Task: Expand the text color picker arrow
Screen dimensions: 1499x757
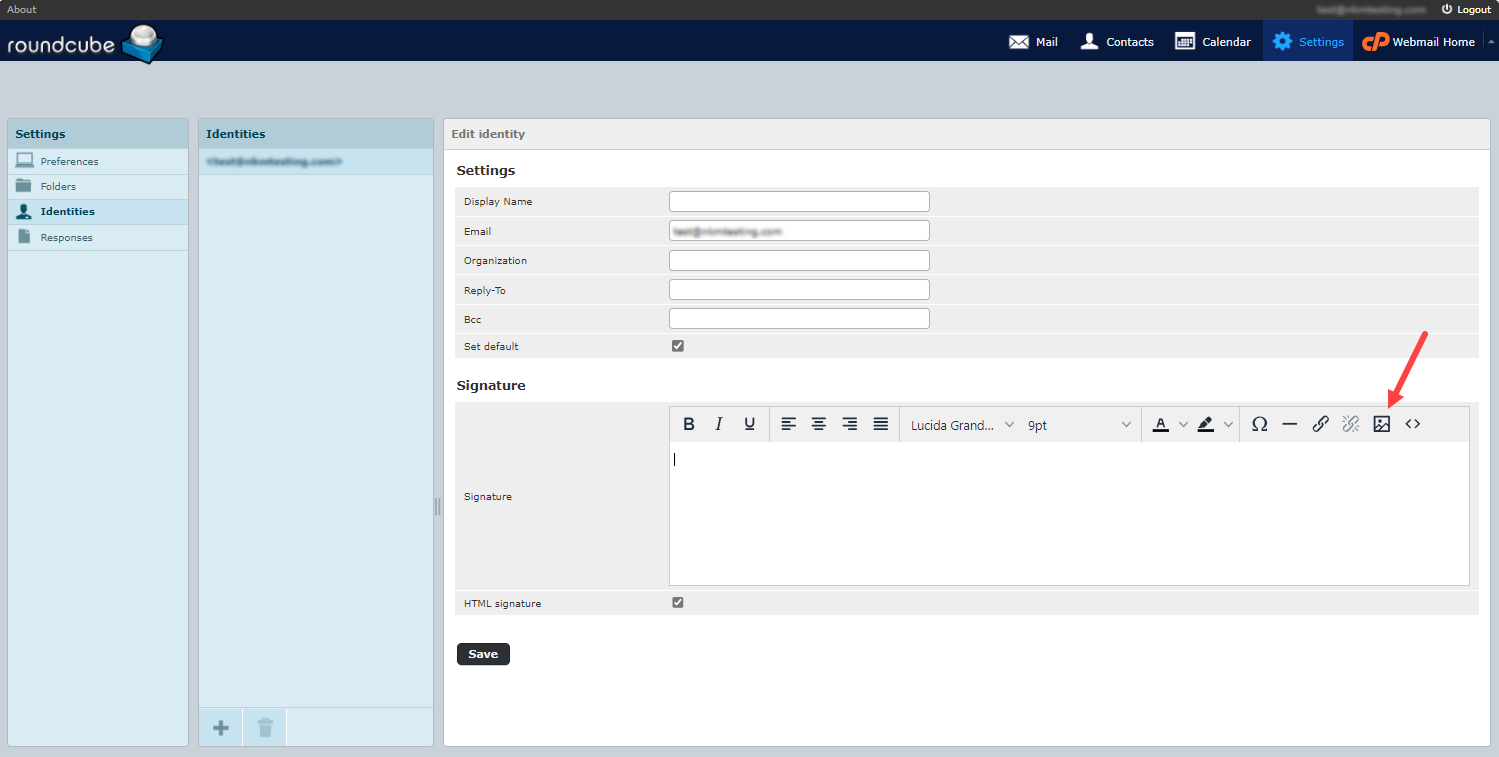Action: [1183, 425]
